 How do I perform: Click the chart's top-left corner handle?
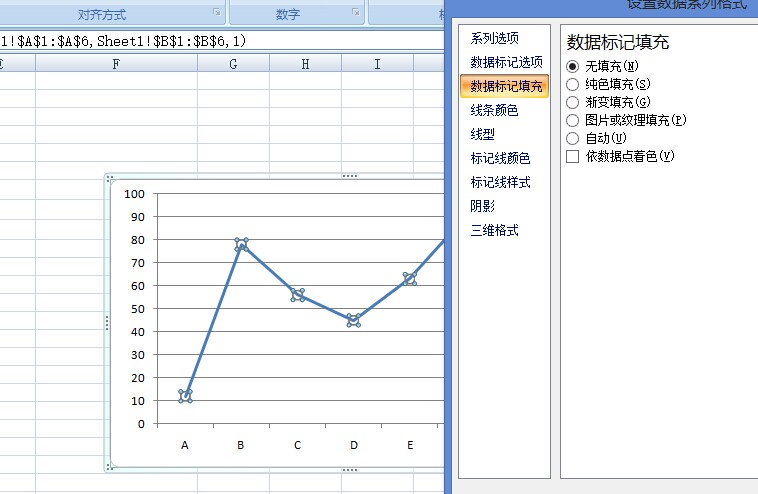pos(110,178)
